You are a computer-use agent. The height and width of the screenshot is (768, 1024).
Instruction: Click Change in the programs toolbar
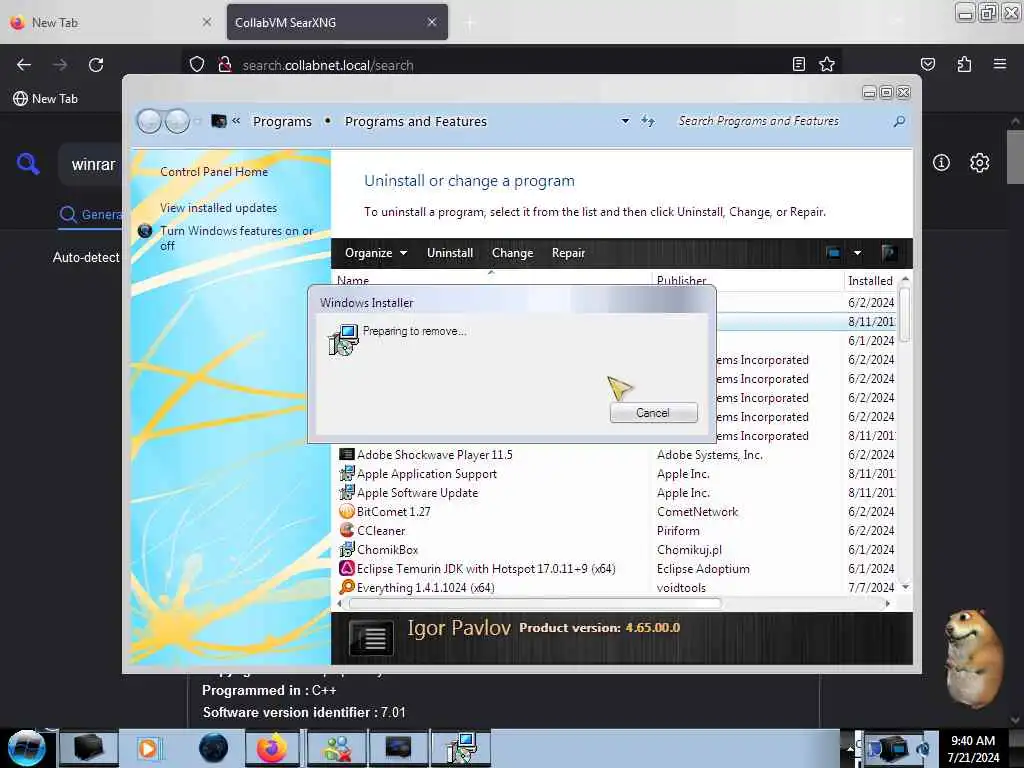pyautogui.click(x=512, y=253)
